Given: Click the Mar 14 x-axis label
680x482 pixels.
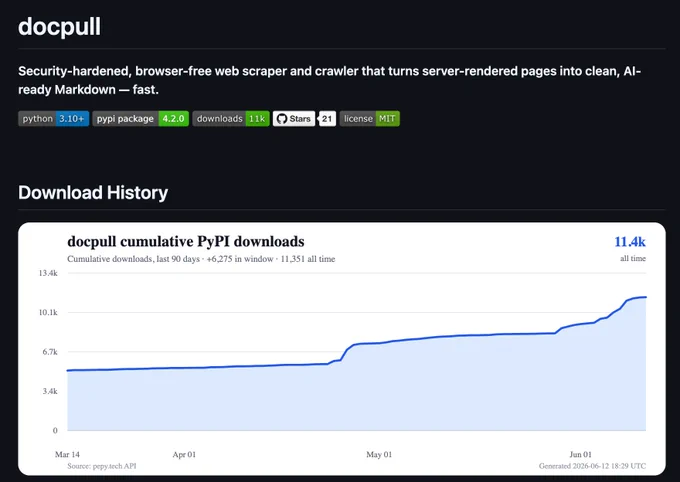Looking at the screenshot, I should click(x=67, y=454).
